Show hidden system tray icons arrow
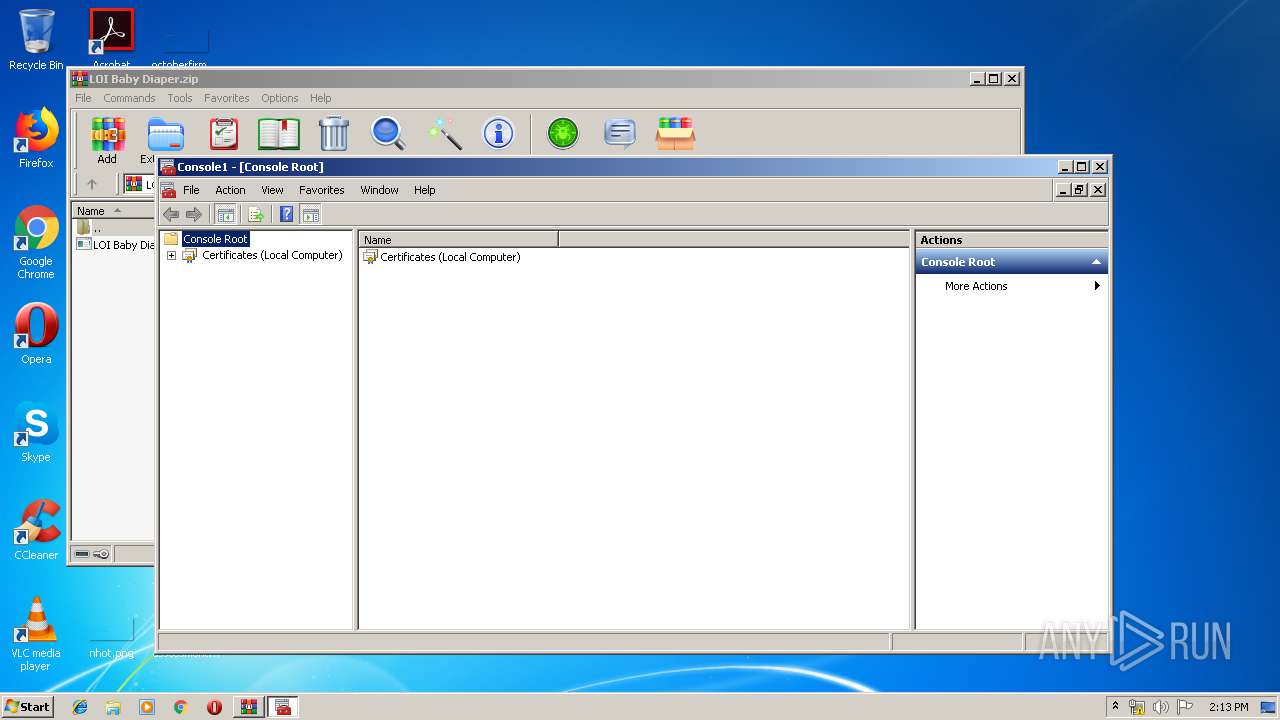This screenshot has width=1280, height=720. coord(1115,707)
